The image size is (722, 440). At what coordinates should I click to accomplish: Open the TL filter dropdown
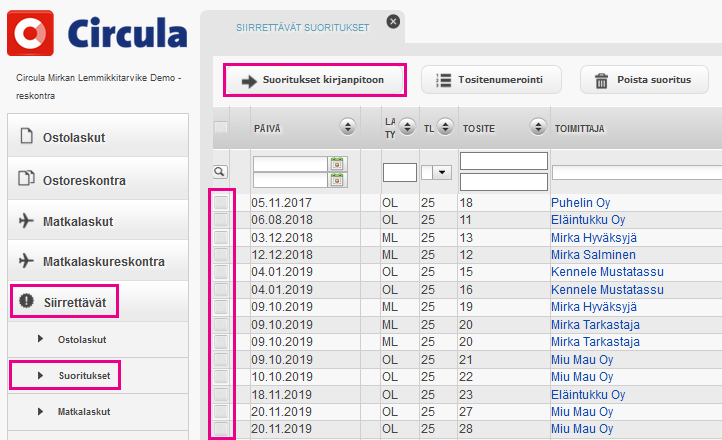point(441,173)
